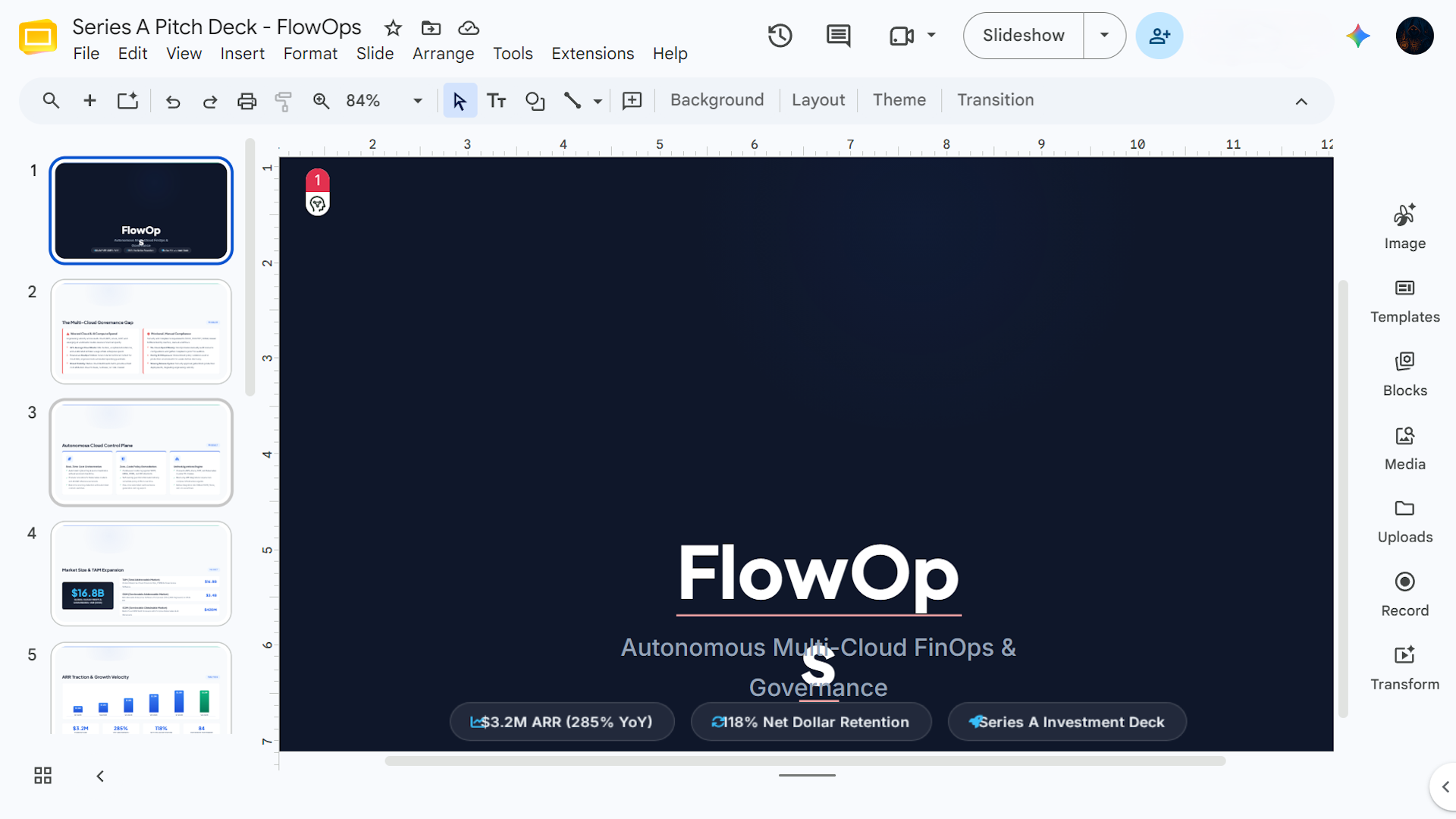Image resolution: width=1456 pixels, height=819 pixels.
Task: Select the line drawing tool
Action: (573, 101)
